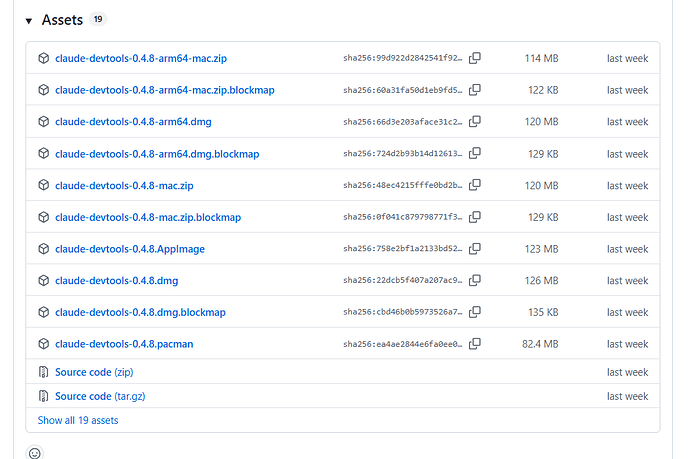Viewport: 690px width, 459px height.
Task: Click the 135 KB size value
Action: [x=543, y=312]
